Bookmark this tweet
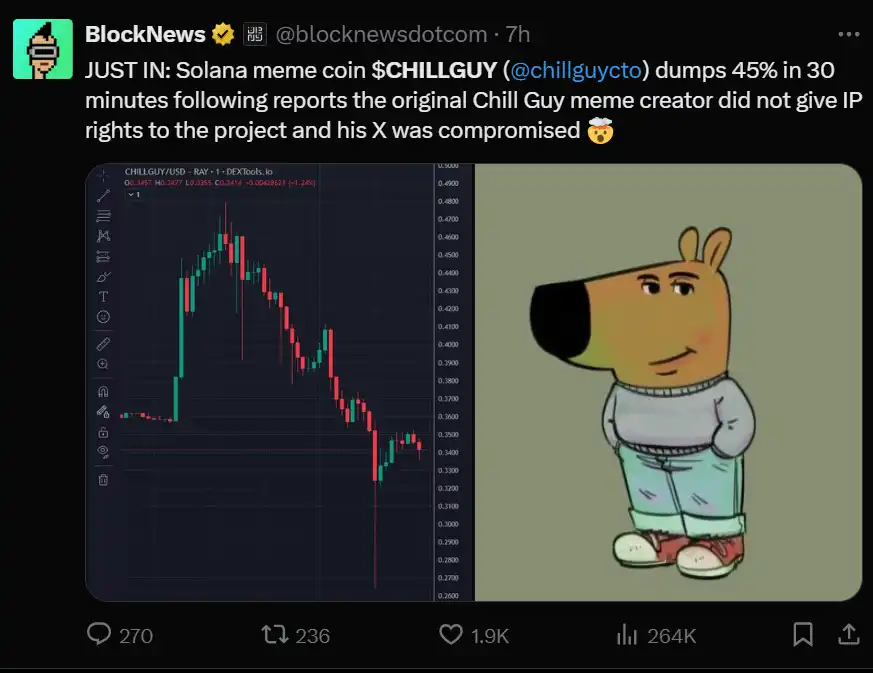Viewport: 873px width, 673px height. (802, 634)
